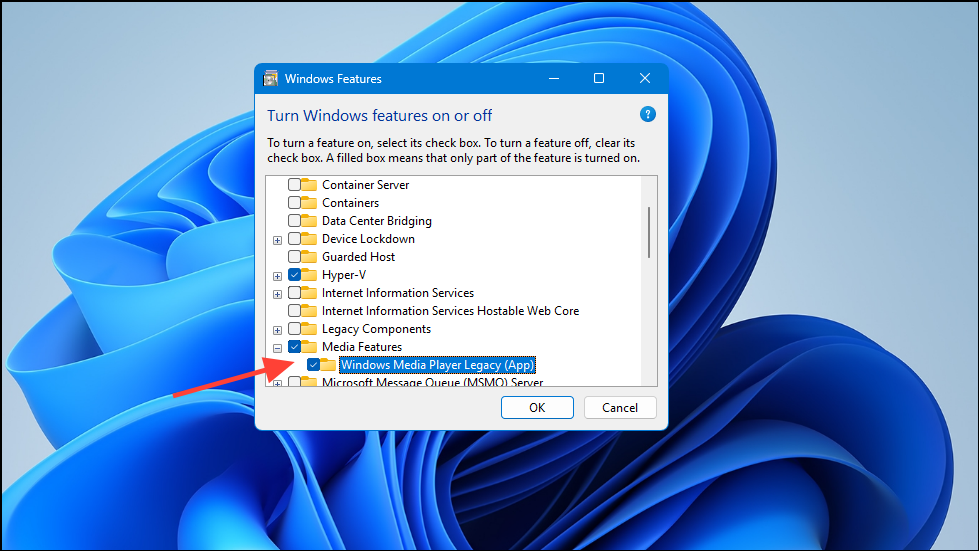This screenshot has width=979, height=551.
Task: Click the Hostable Web Core folder icon
Action: (x=308, y=311)
